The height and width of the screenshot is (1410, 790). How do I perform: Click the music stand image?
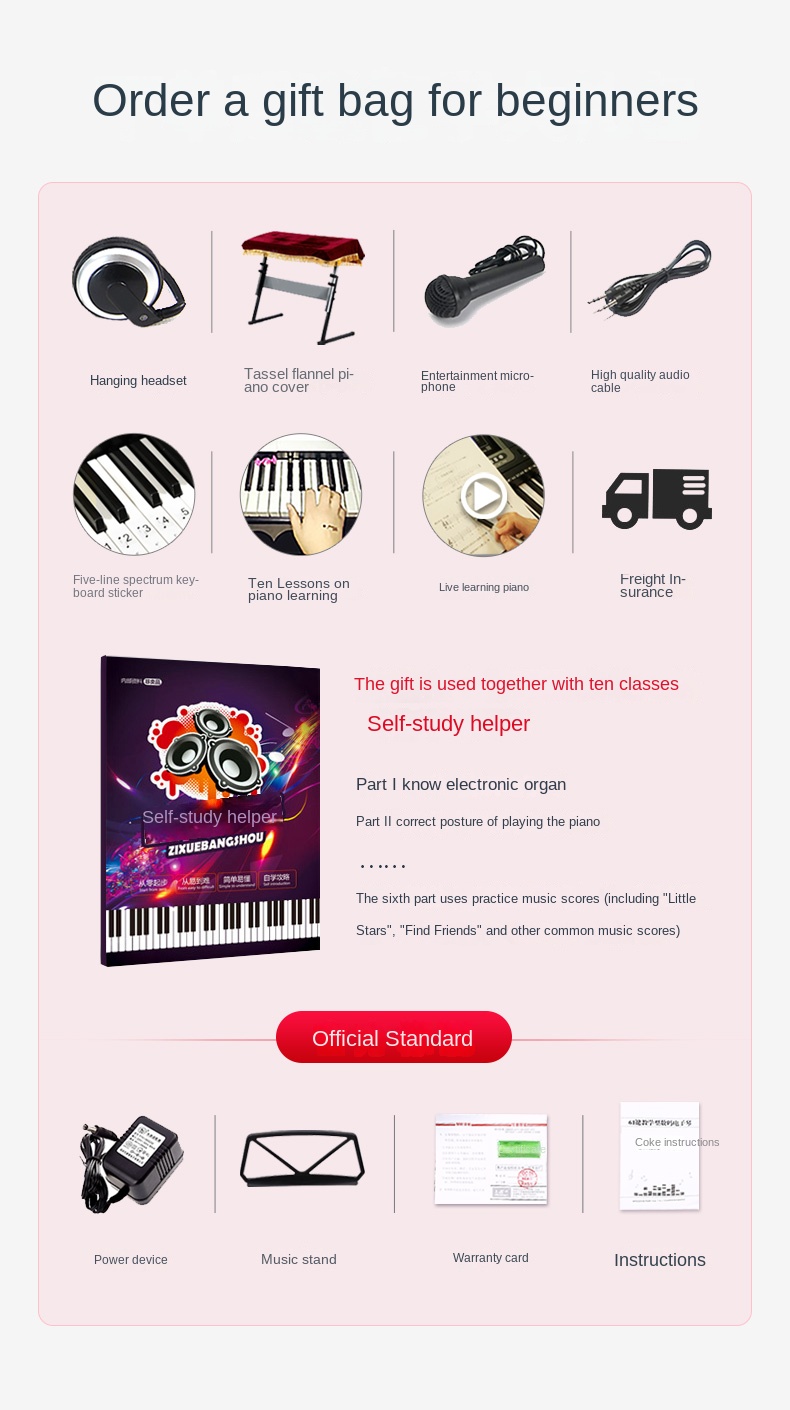(302, 1158)
